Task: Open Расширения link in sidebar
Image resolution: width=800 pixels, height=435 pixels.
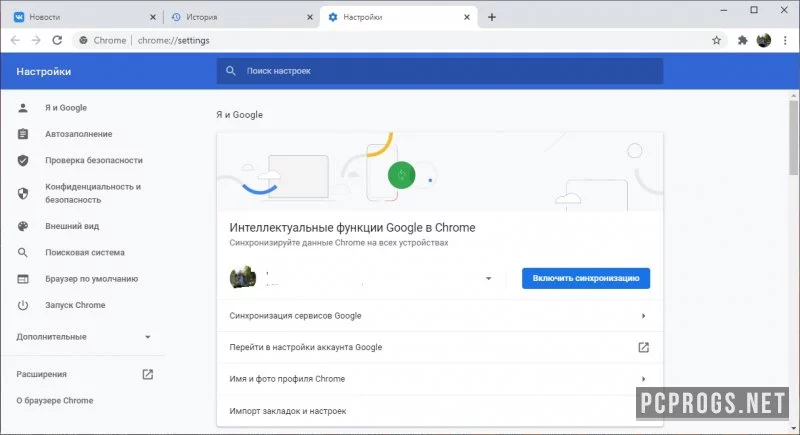Action: (x=41, y=374)
